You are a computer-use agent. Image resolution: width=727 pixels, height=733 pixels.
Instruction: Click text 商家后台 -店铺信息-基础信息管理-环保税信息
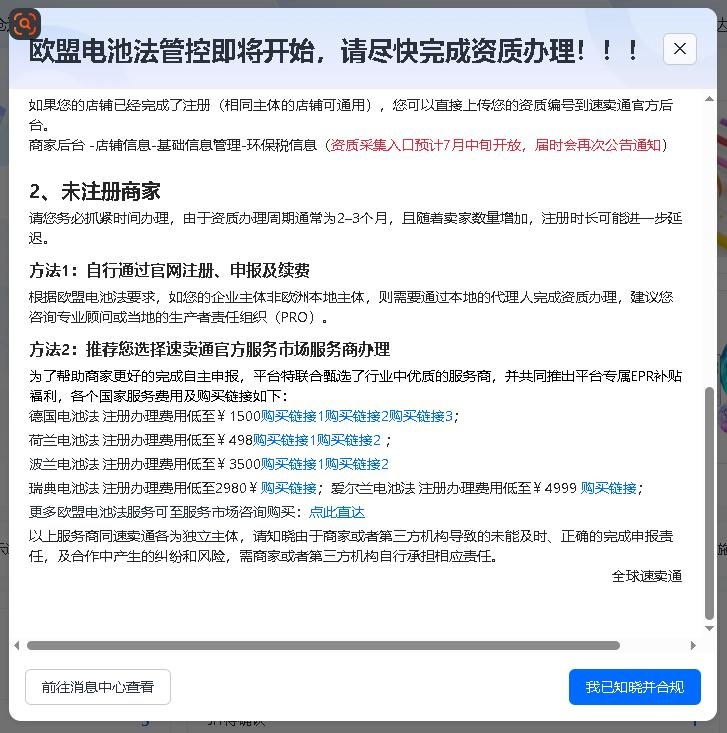click(173, 145)
